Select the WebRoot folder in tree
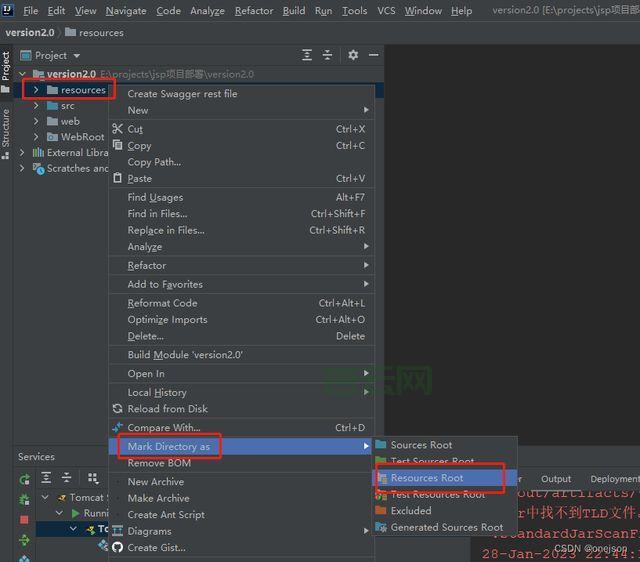Screen dimensions: 640x562 (82, 137)
